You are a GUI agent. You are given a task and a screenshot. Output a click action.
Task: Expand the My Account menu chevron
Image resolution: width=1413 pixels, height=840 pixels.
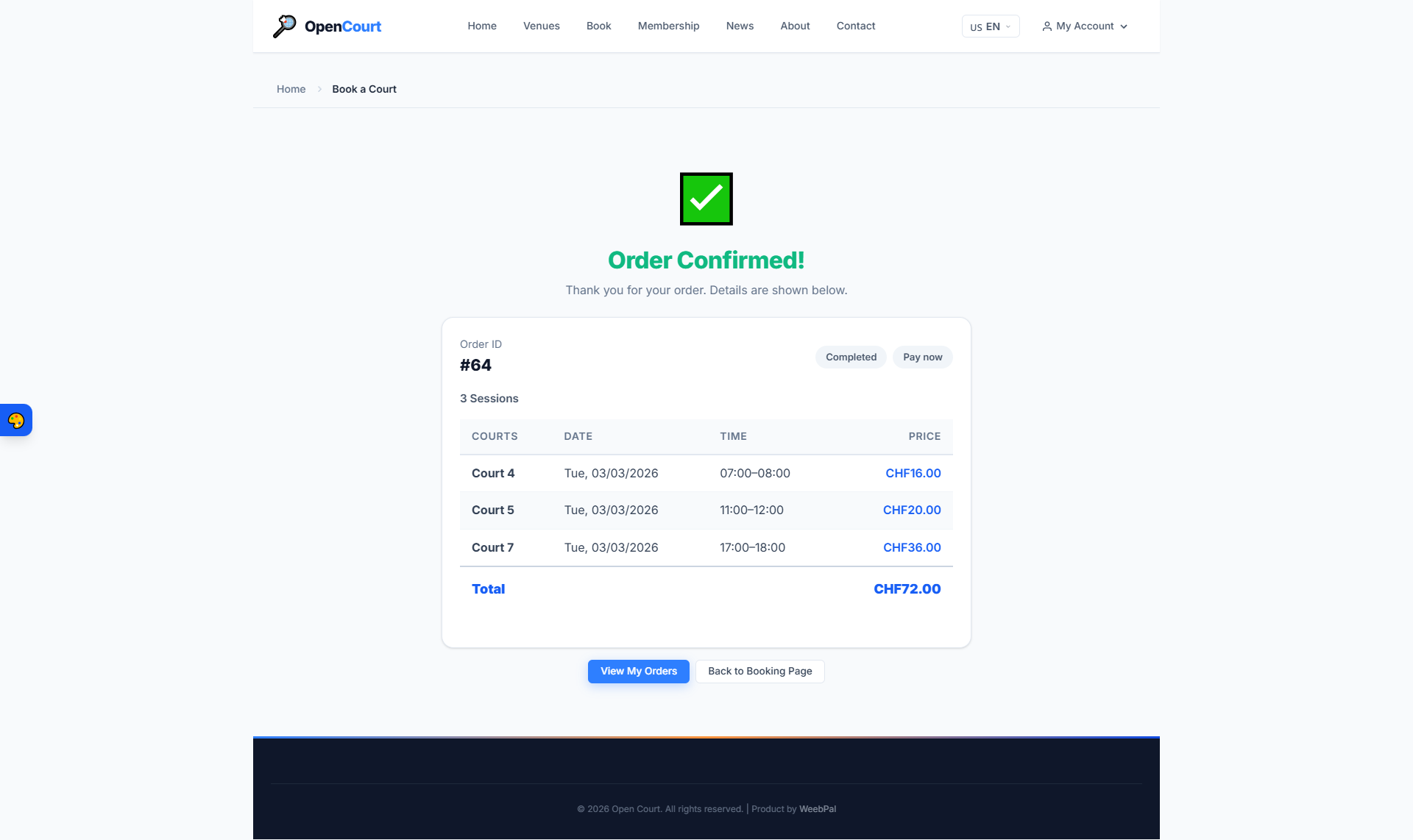(1124, 26)
